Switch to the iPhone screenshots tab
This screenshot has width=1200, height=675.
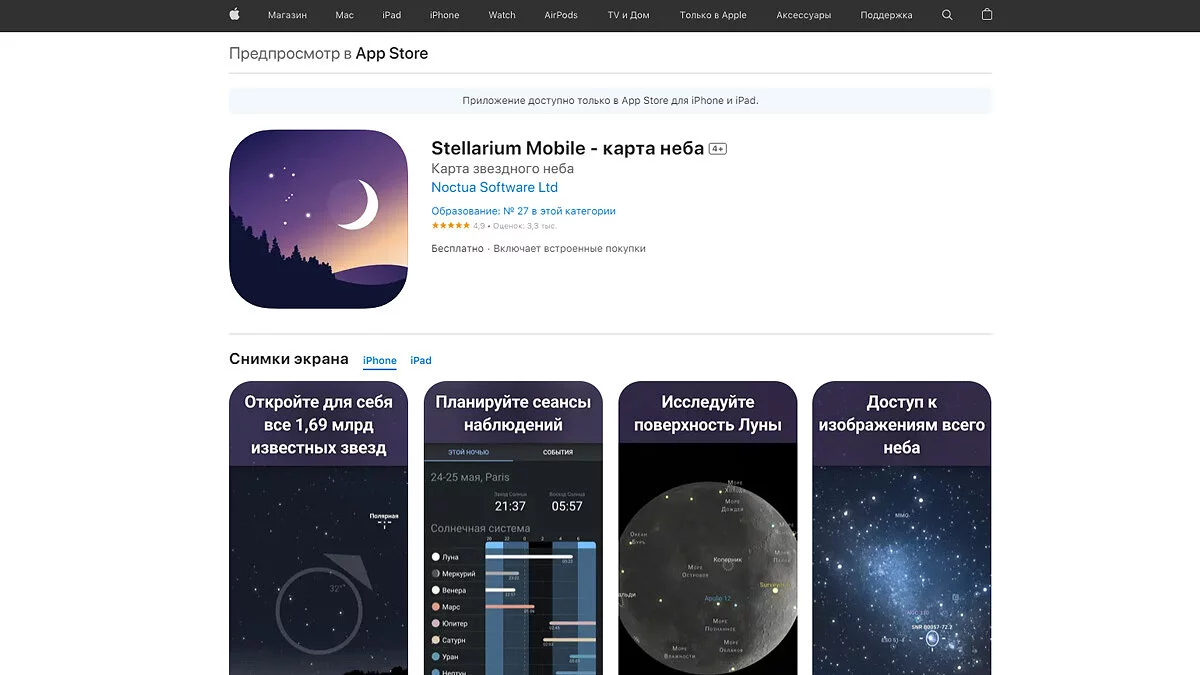380,361
